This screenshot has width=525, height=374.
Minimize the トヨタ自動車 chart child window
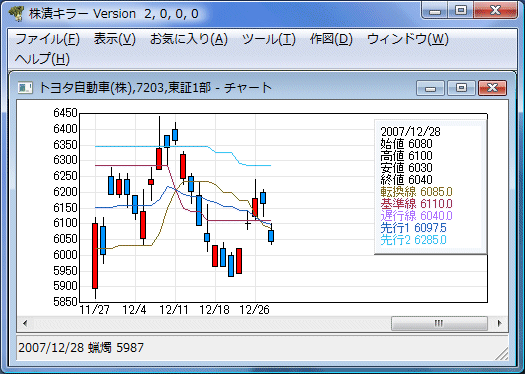coord(430,88)
